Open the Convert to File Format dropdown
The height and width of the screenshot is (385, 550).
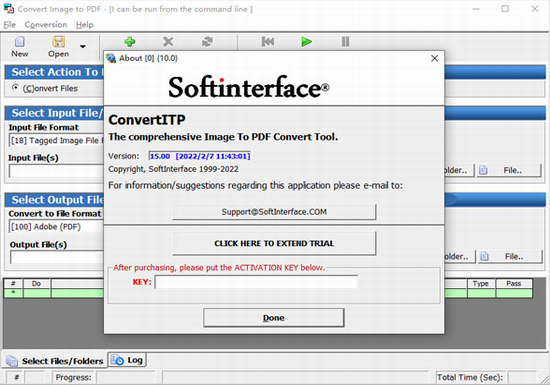coord(56,227)
